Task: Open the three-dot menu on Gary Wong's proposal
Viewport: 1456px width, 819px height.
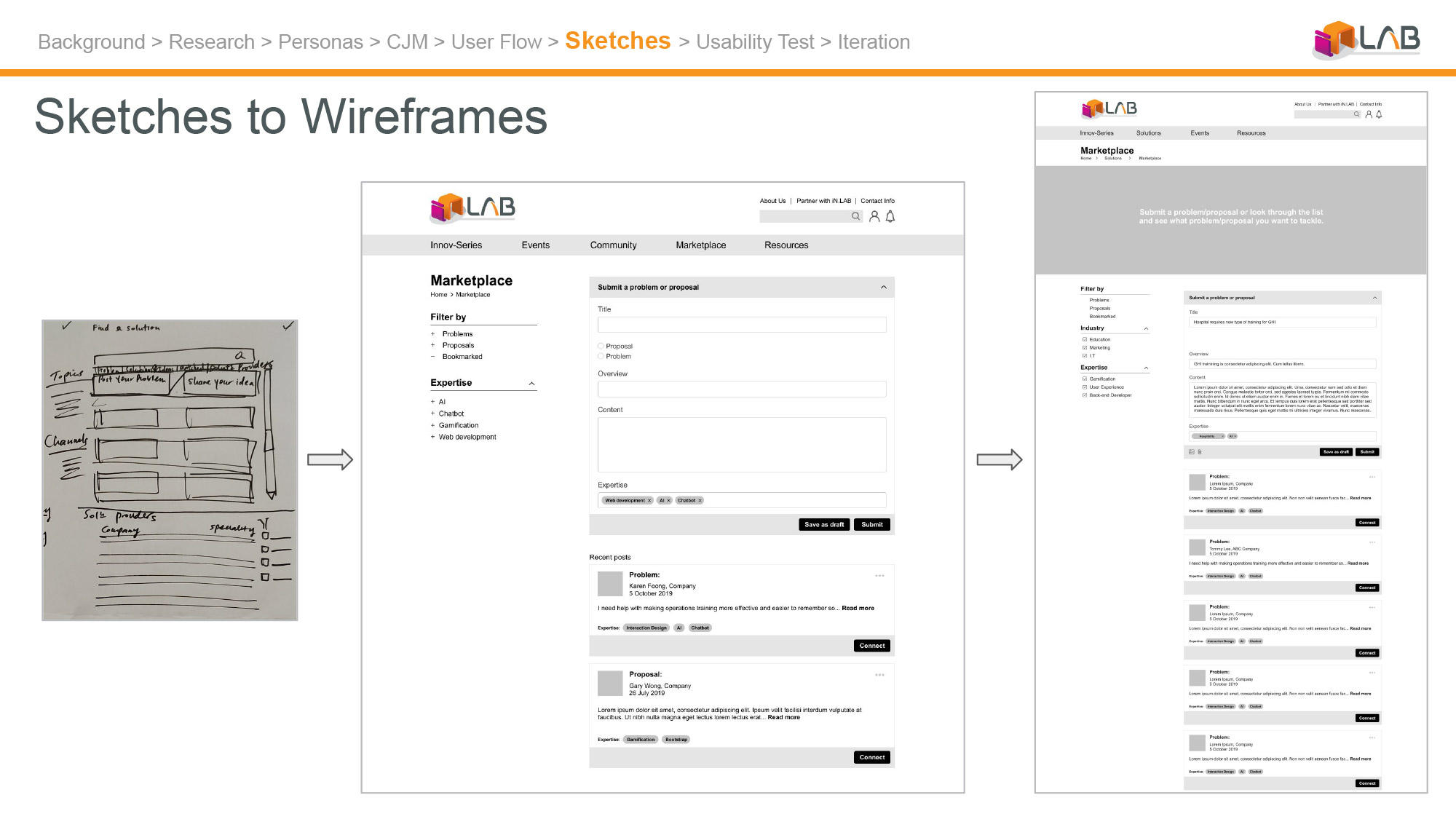Action: pos(879,675)
